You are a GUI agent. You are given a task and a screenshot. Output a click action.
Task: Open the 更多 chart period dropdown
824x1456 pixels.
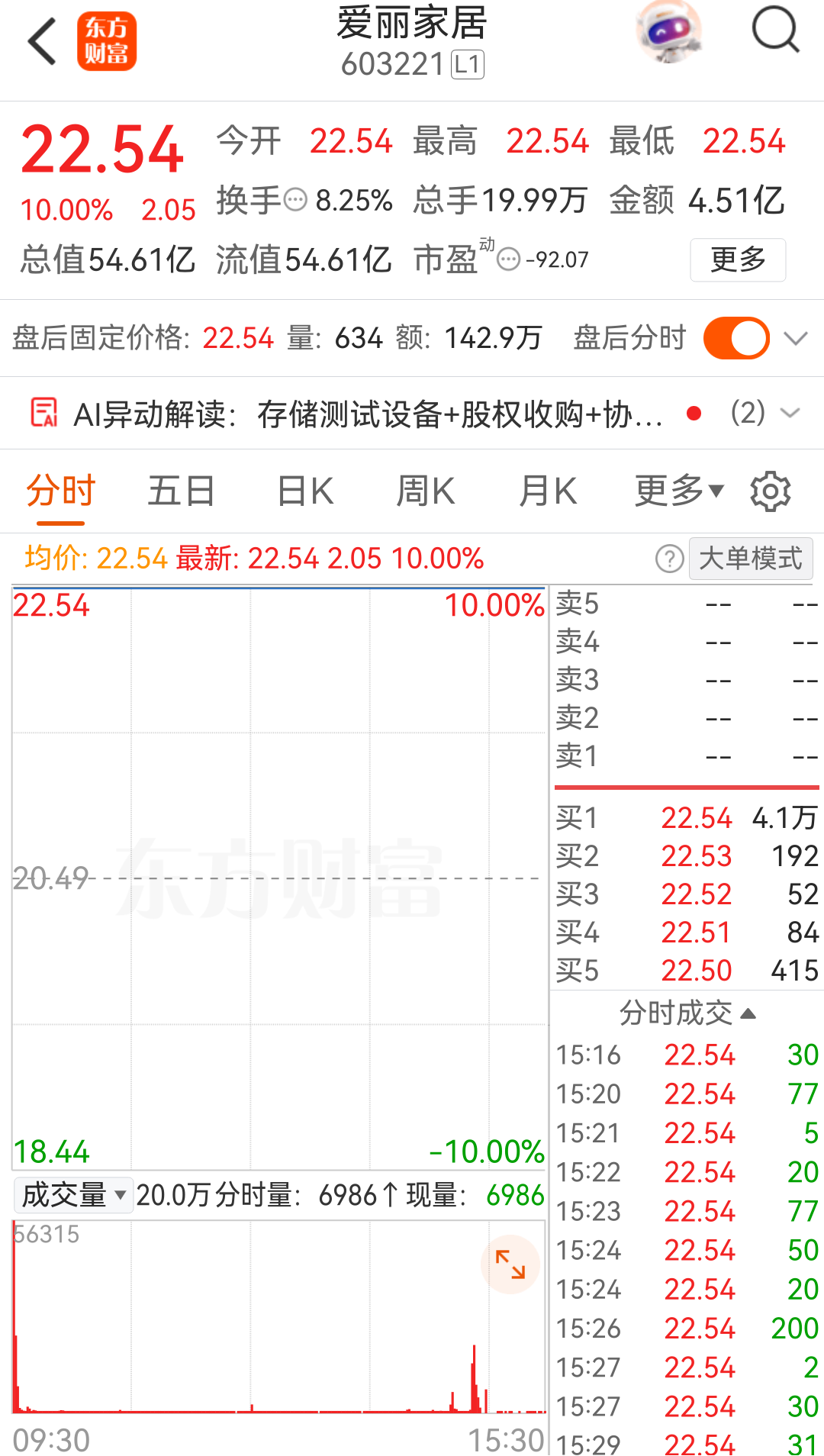679,491
